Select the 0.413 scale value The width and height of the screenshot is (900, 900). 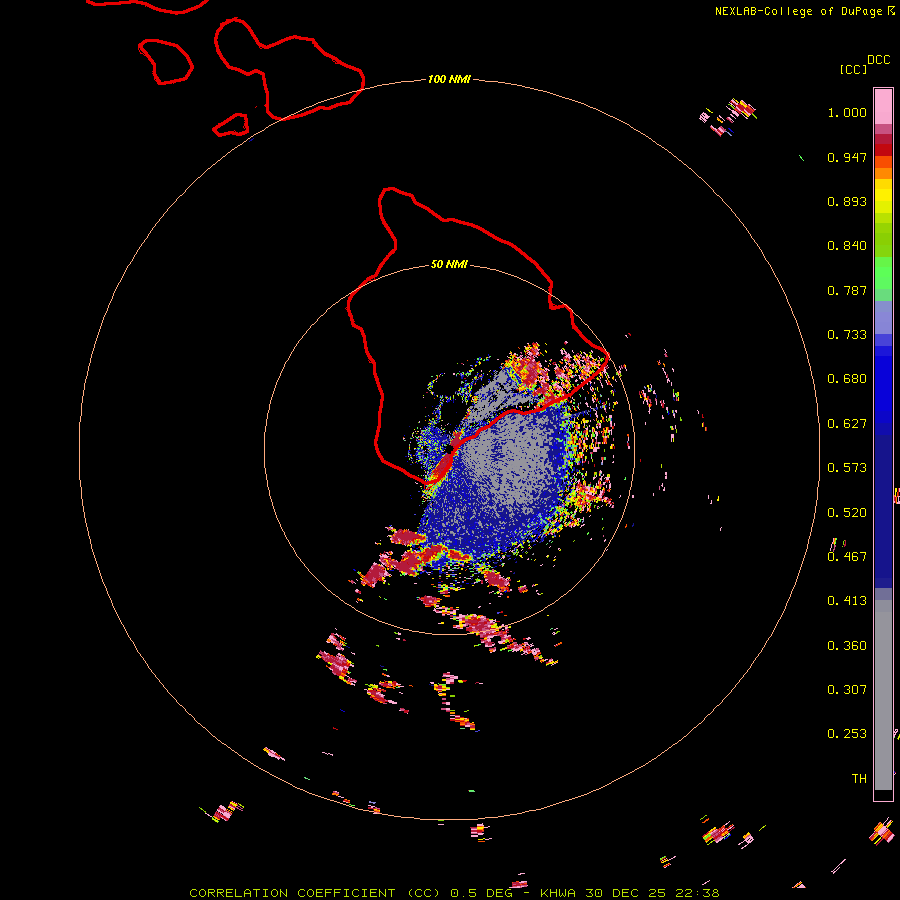[847, 601]
